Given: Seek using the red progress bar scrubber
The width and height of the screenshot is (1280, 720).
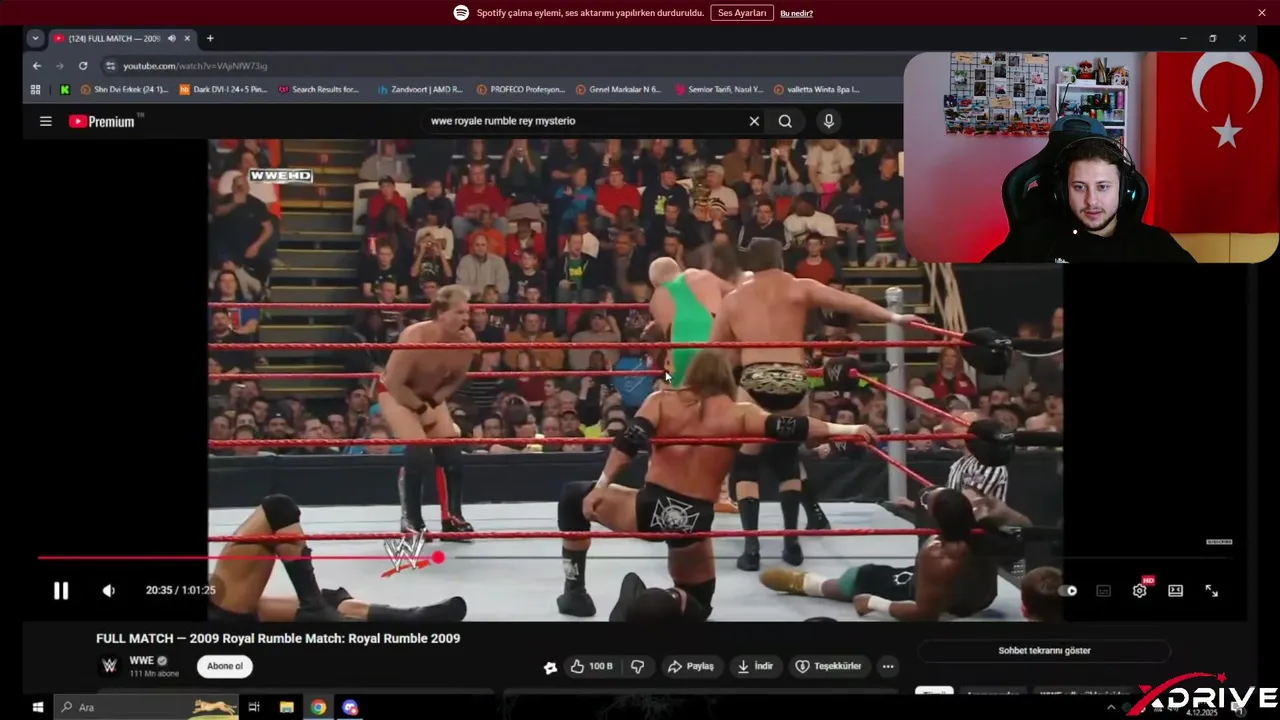Looking at the screenshot, I should click(x=437, y=557).
